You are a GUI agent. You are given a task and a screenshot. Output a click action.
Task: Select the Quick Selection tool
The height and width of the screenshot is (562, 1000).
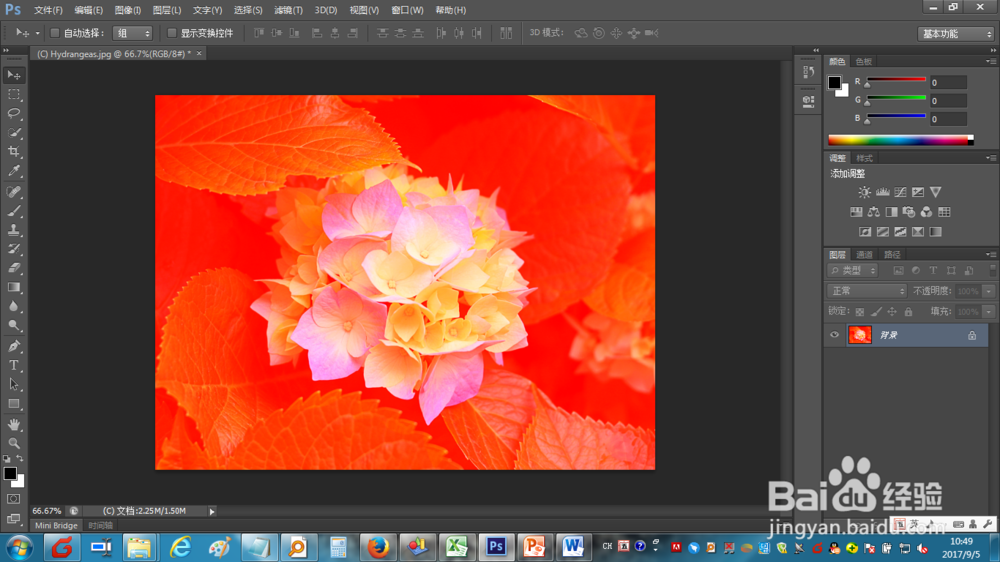13,133
